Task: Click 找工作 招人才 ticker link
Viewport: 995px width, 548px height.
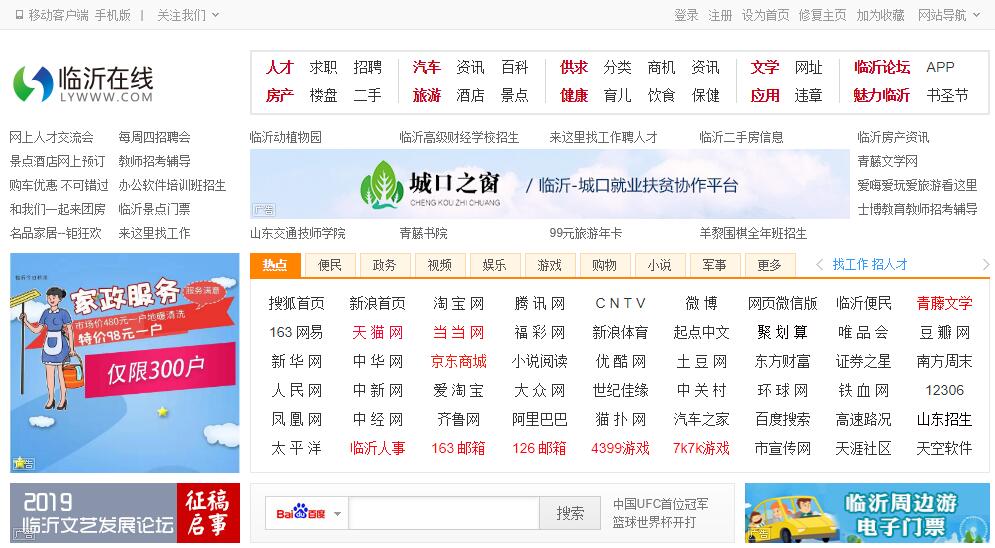Action: coord(870,264)
